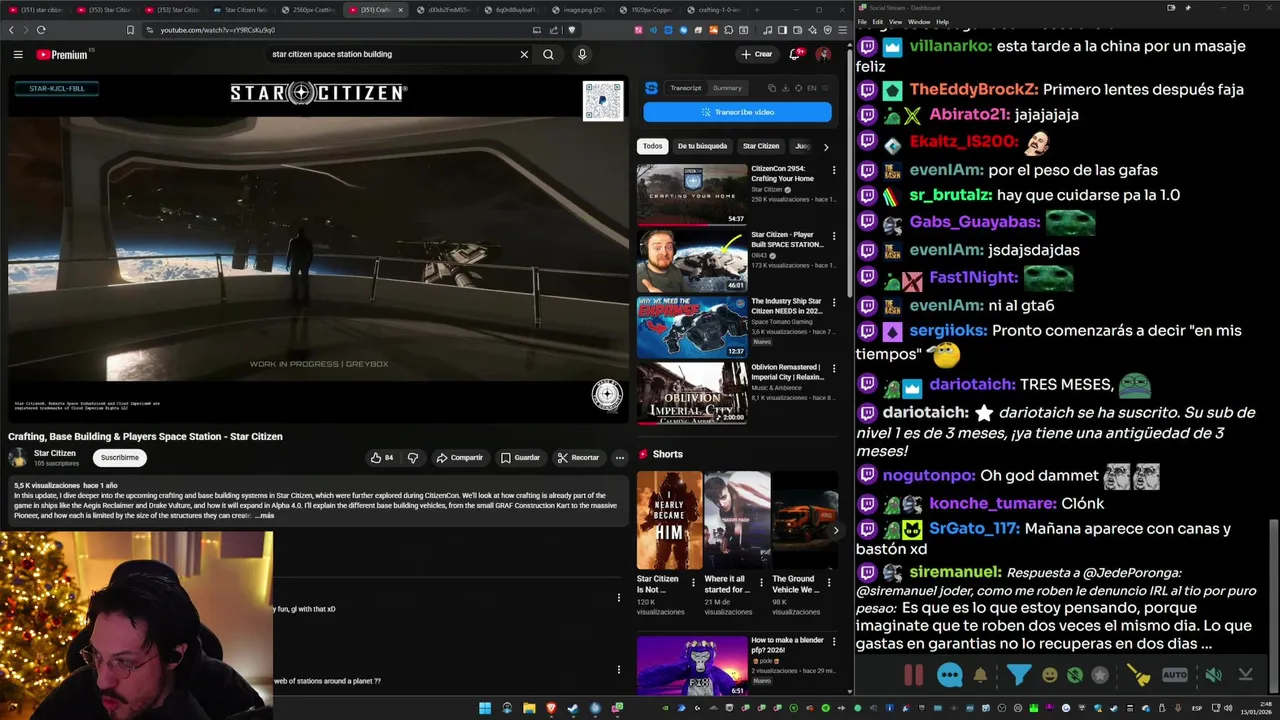Open options for CitizenCon 2954 video
The image size is (1280, 720).
[834, 170]
